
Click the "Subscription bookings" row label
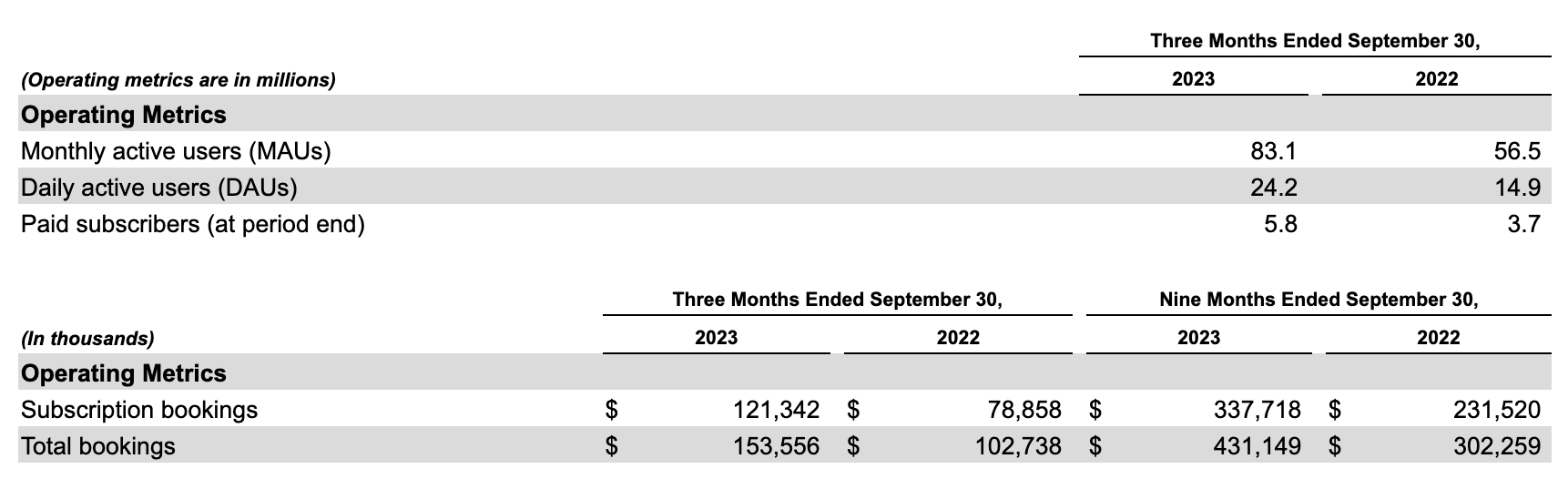(x=139, y=410)
